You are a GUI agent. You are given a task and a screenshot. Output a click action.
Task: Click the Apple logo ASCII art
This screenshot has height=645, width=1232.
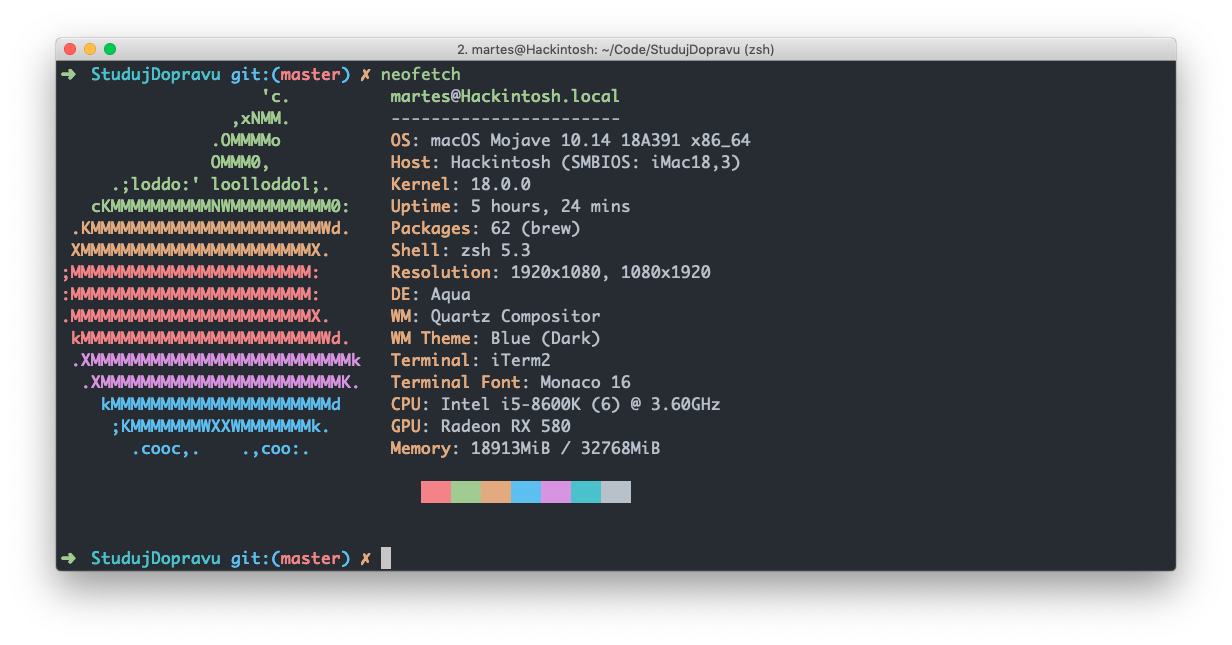point(210,273)
